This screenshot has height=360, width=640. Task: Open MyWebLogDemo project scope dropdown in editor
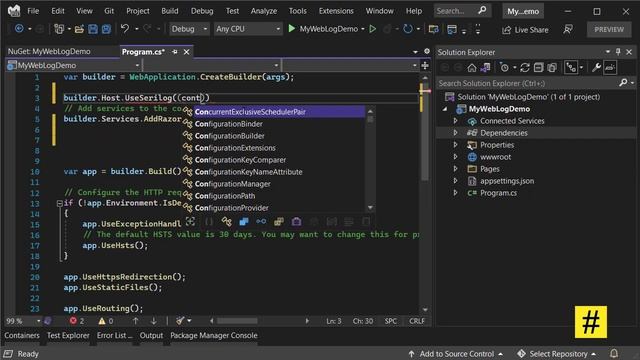(74, 65)
